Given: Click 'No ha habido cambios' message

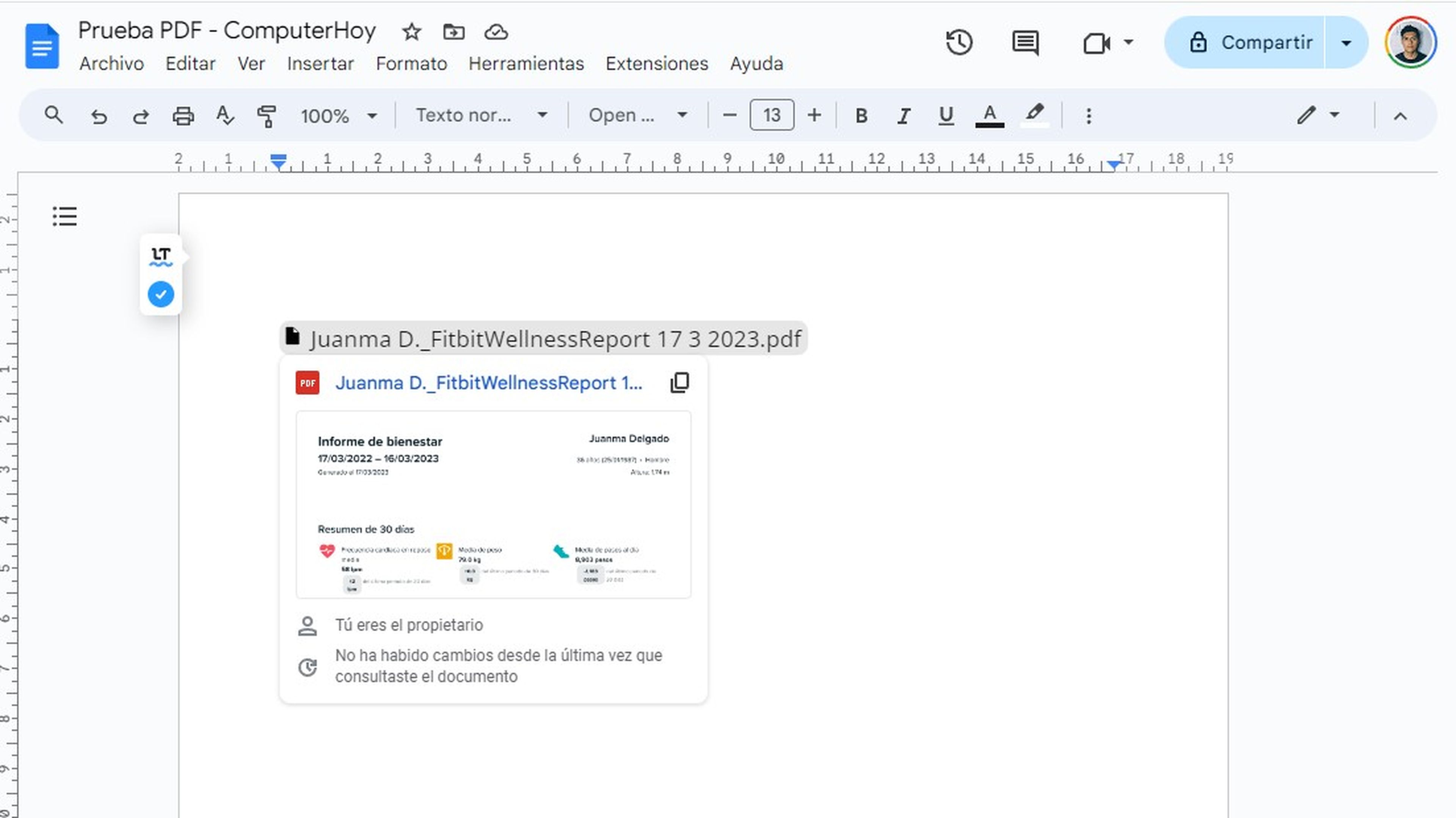Looking at the screenshot, I should (499, 666).
